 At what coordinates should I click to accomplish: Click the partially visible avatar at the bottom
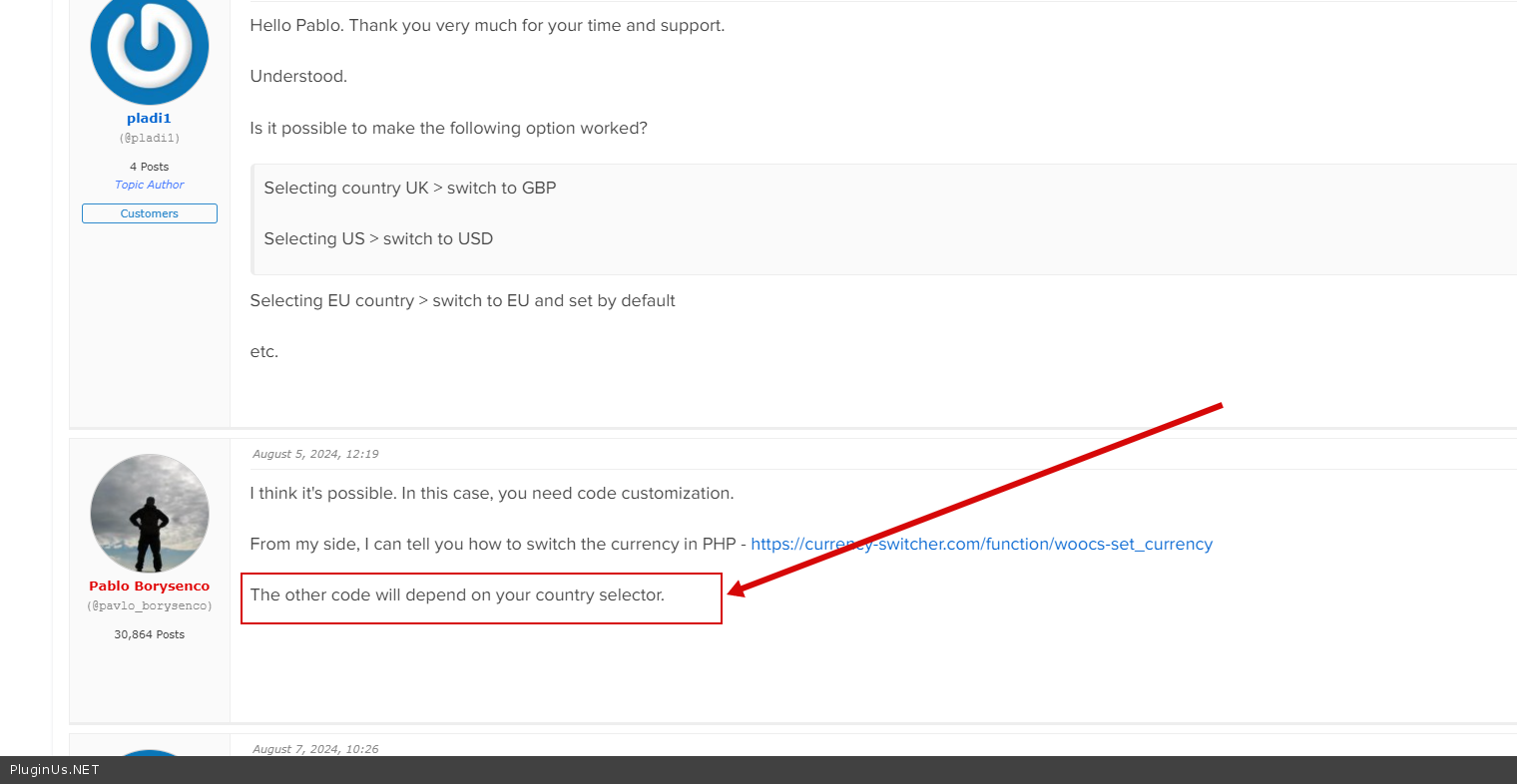coord(150,752)
